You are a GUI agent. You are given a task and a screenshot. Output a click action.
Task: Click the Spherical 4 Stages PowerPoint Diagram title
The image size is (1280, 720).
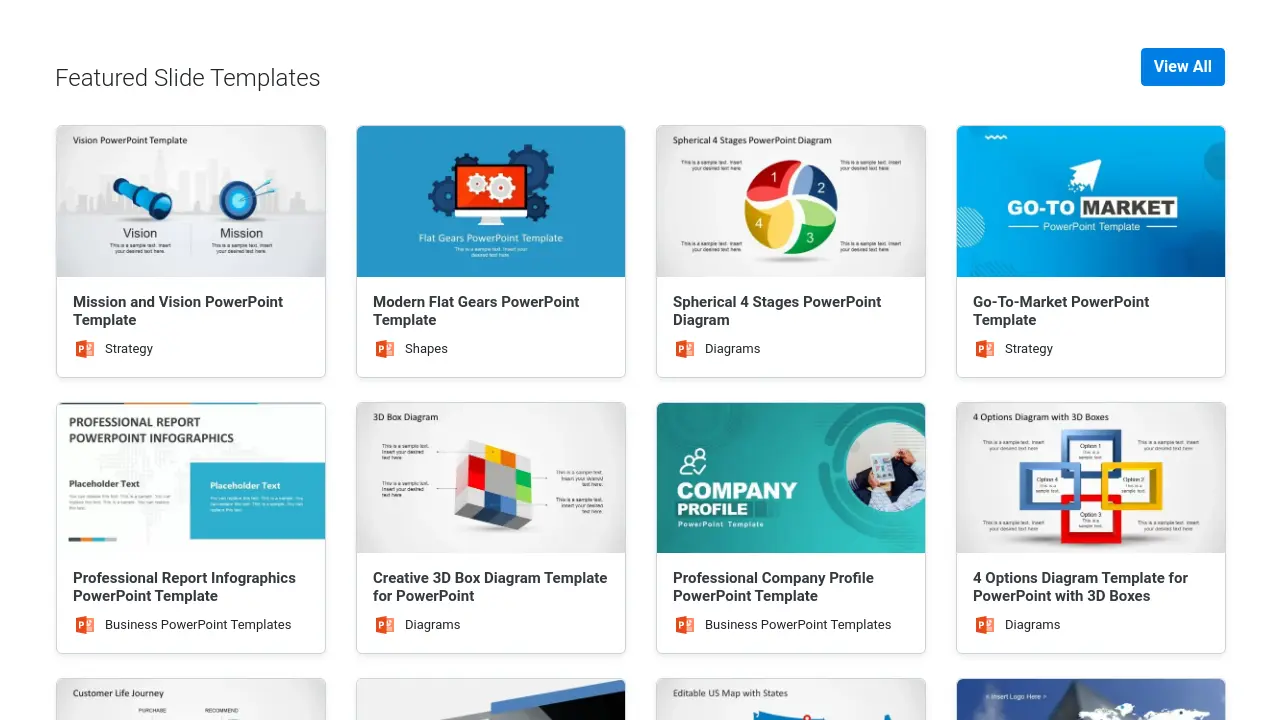click(x=777, y=311)
